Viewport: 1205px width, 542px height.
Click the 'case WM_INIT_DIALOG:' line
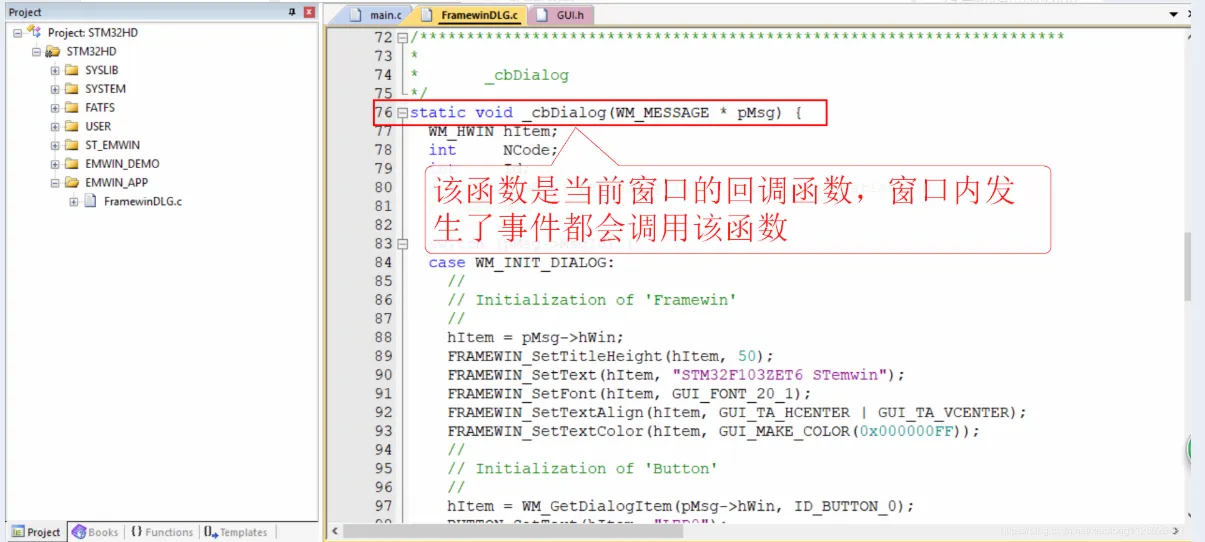[x=522, y=262]
